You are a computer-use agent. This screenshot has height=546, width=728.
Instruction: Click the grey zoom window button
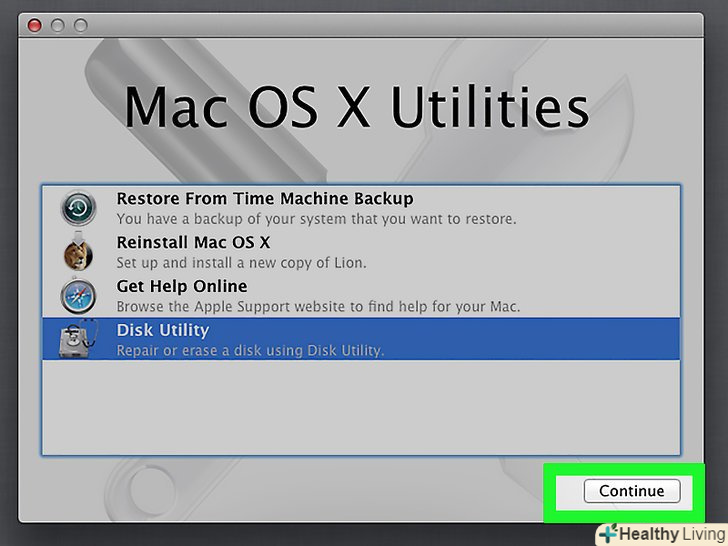tap(81, 26)
